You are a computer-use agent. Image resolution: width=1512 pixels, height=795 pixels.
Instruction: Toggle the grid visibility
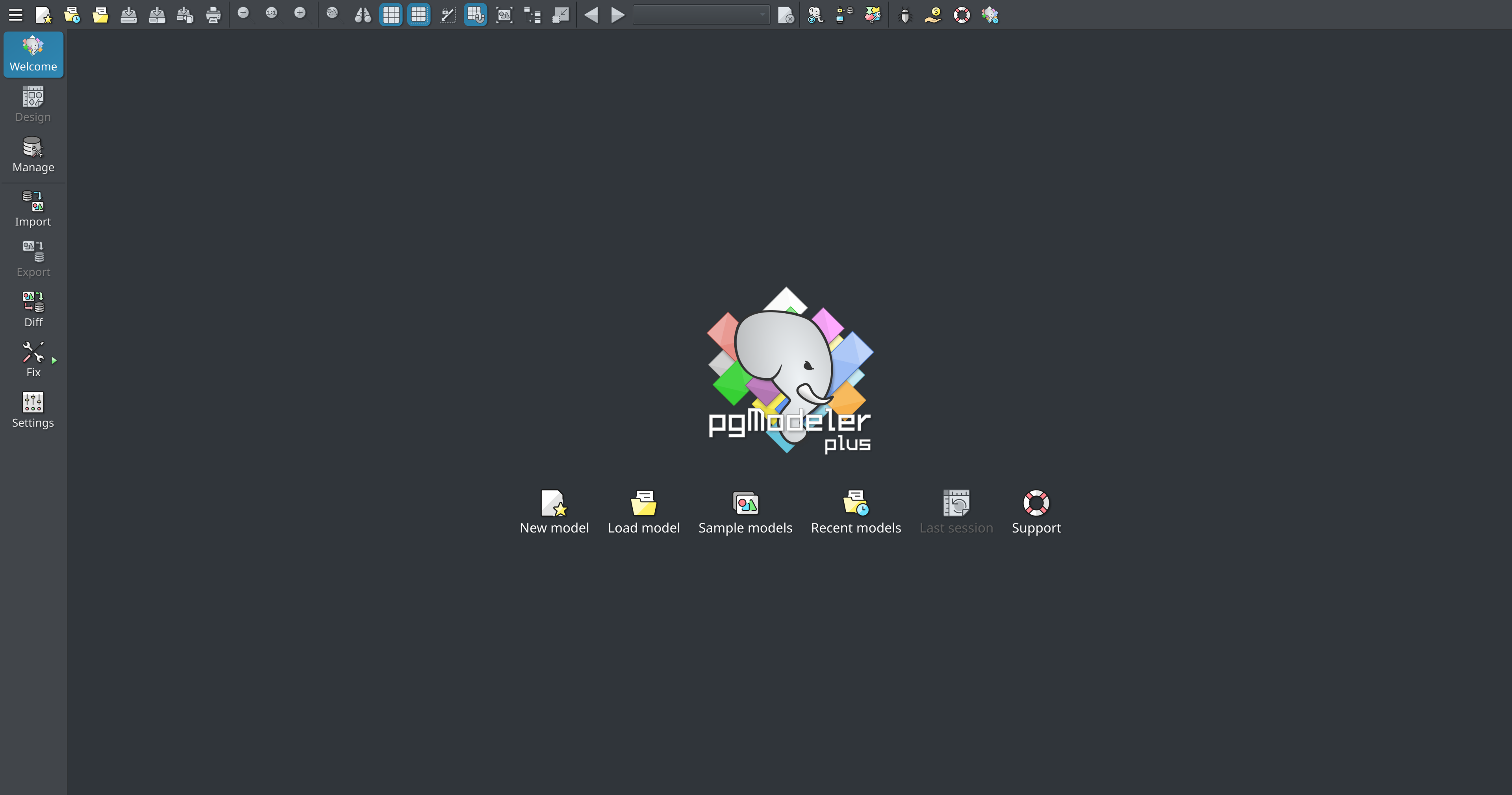point(390,15)
